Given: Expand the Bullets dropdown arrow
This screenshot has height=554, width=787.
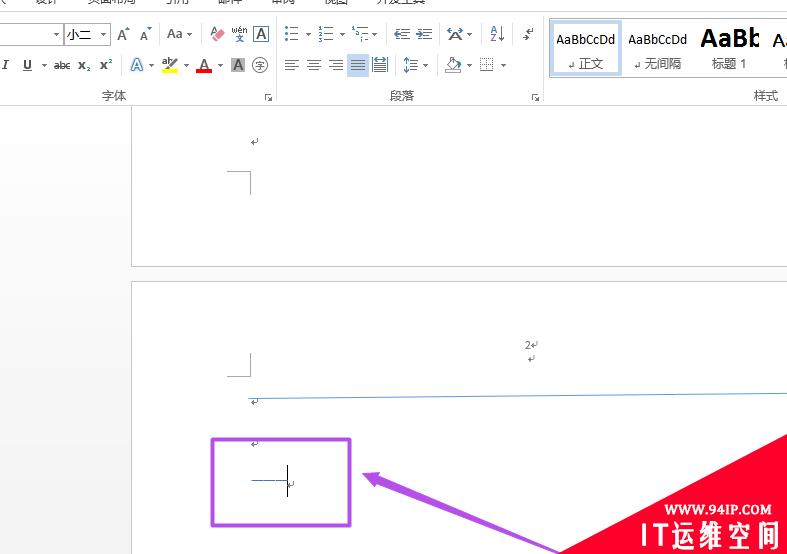Looking at the screenshot, I should point(308,35).
